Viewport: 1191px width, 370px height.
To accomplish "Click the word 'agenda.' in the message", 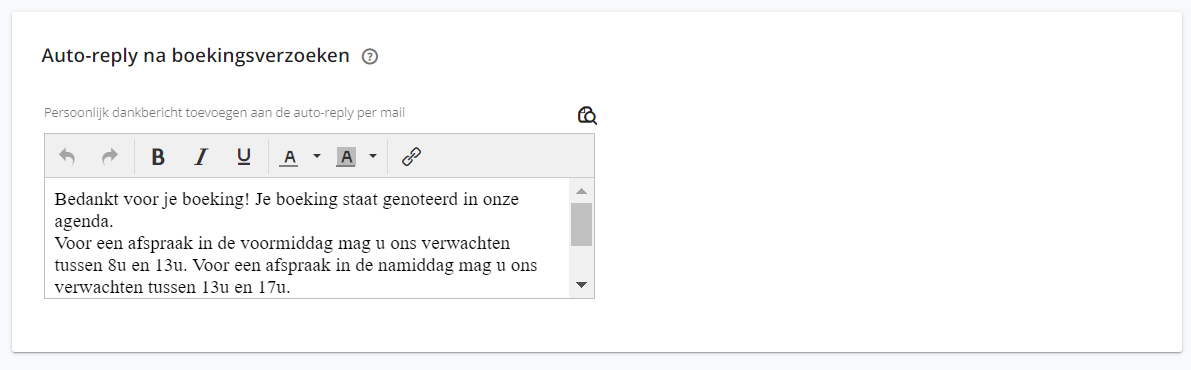I will tap(84, 223).
